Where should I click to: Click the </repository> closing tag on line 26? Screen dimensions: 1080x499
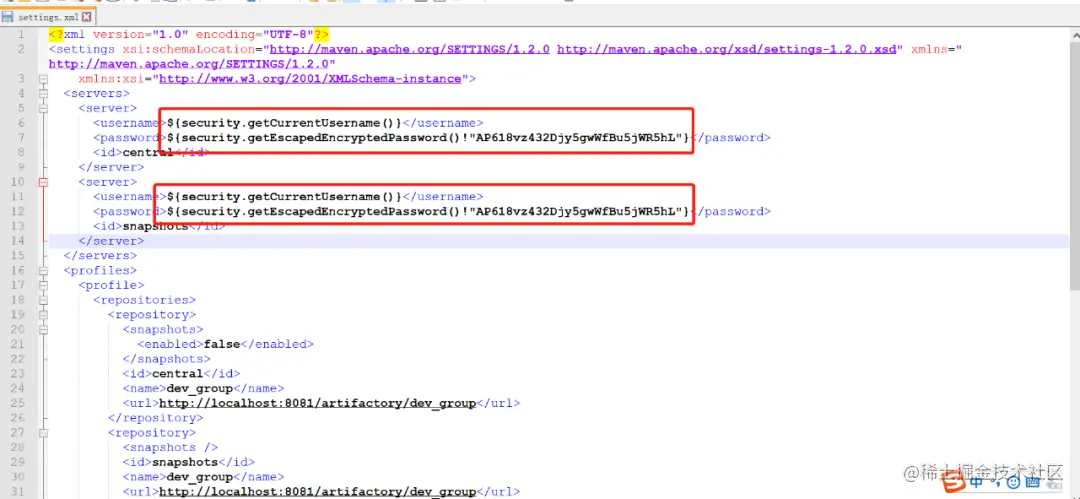pos(155,418)
